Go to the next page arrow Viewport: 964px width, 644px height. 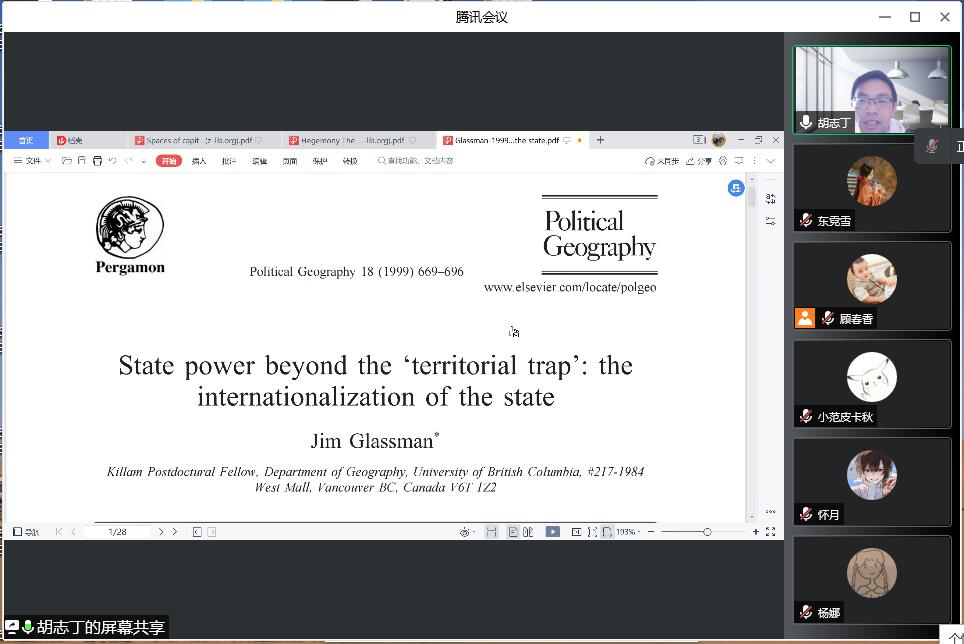click(161, 532)
